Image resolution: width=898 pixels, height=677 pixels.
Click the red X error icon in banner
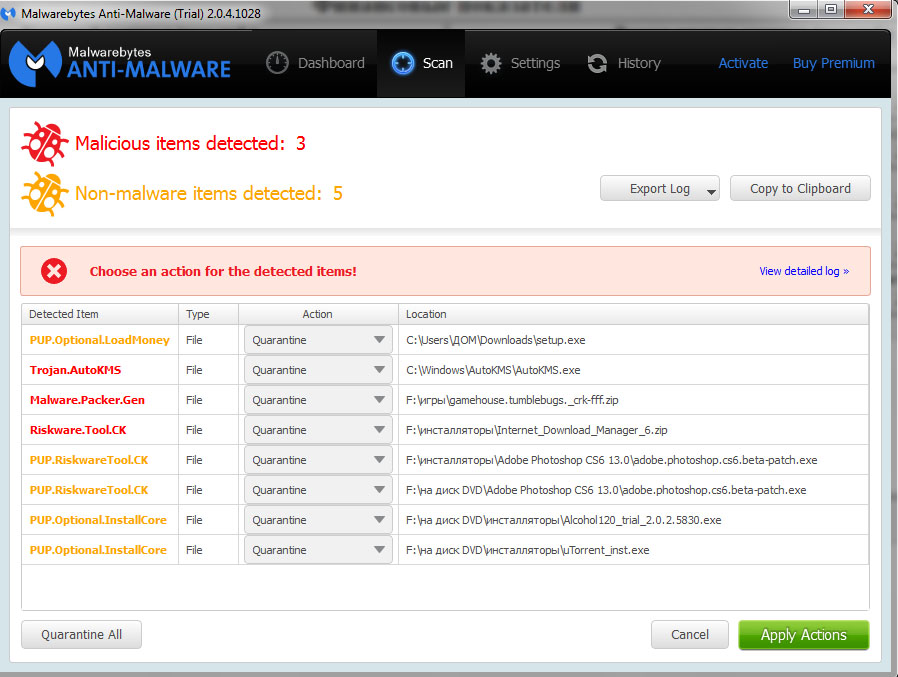pos(54,271)
